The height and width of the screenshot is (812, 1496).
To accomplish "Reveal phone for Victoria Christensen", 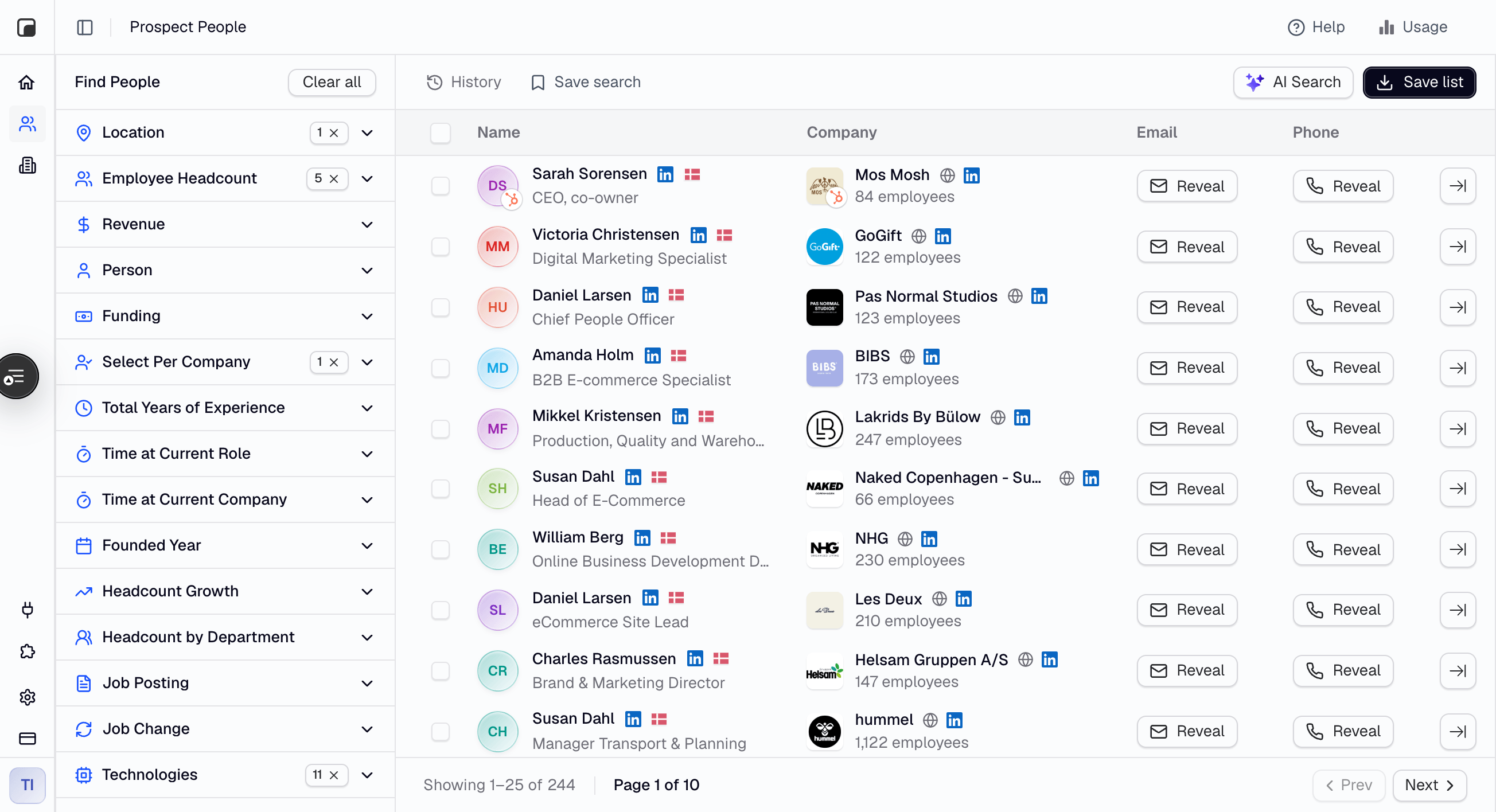I will 1343,247.
